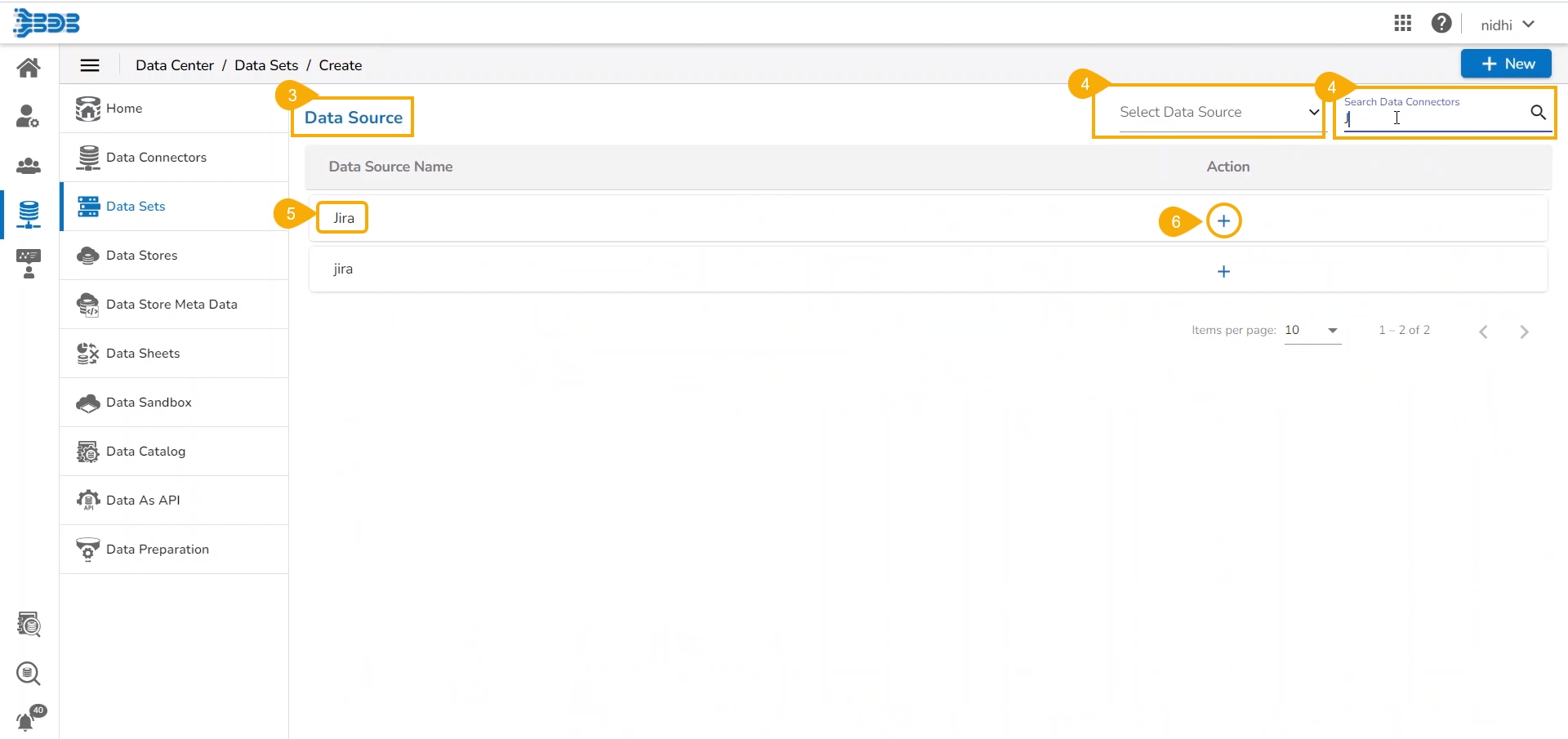Image resolution: width=1568 pixels, height=739 pixels.
Task: Open the user groups icon in left rail
Action: 29,166
